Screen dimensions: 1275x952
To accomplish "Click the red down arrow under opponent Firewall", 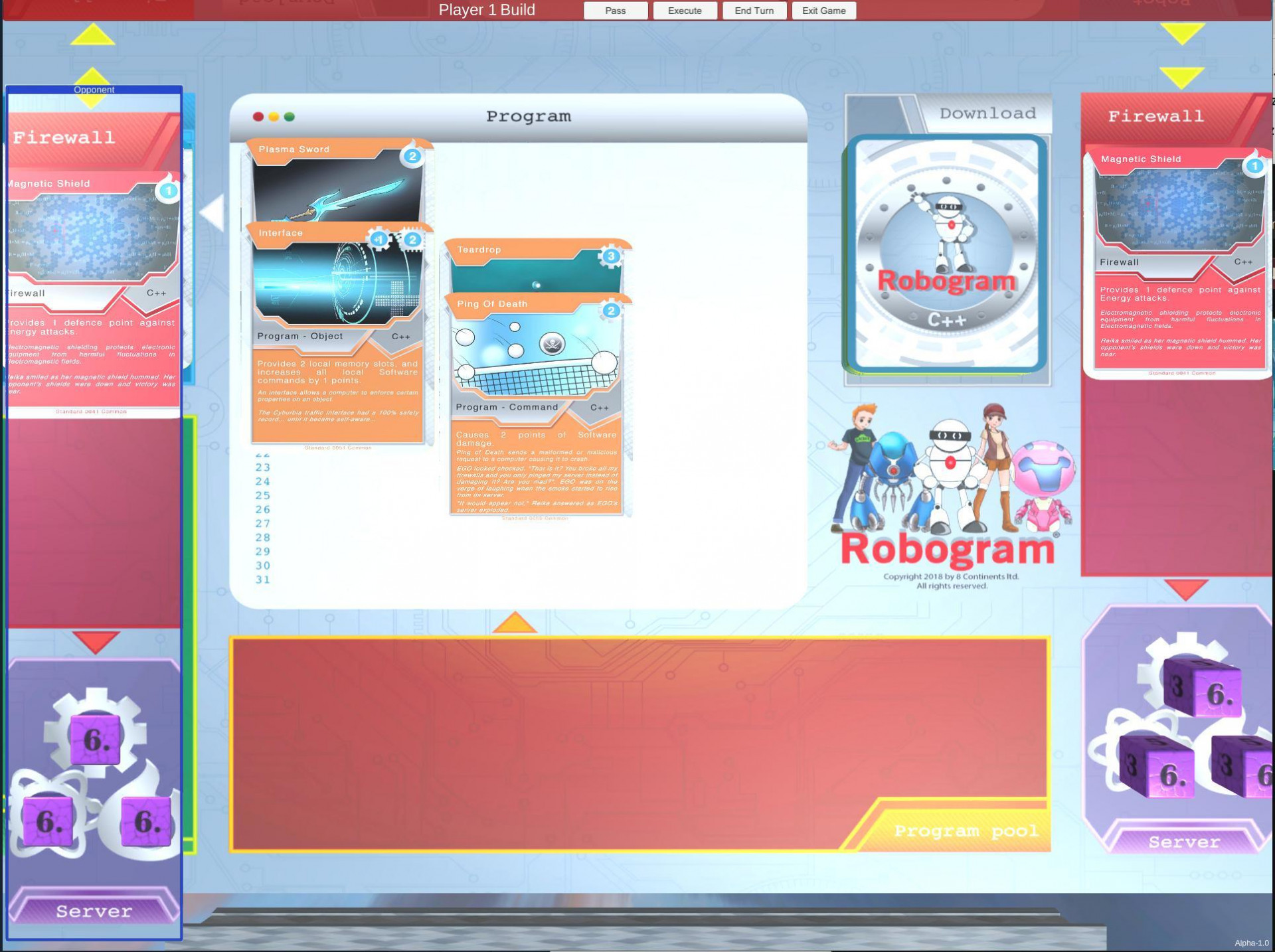I will 95,642.
